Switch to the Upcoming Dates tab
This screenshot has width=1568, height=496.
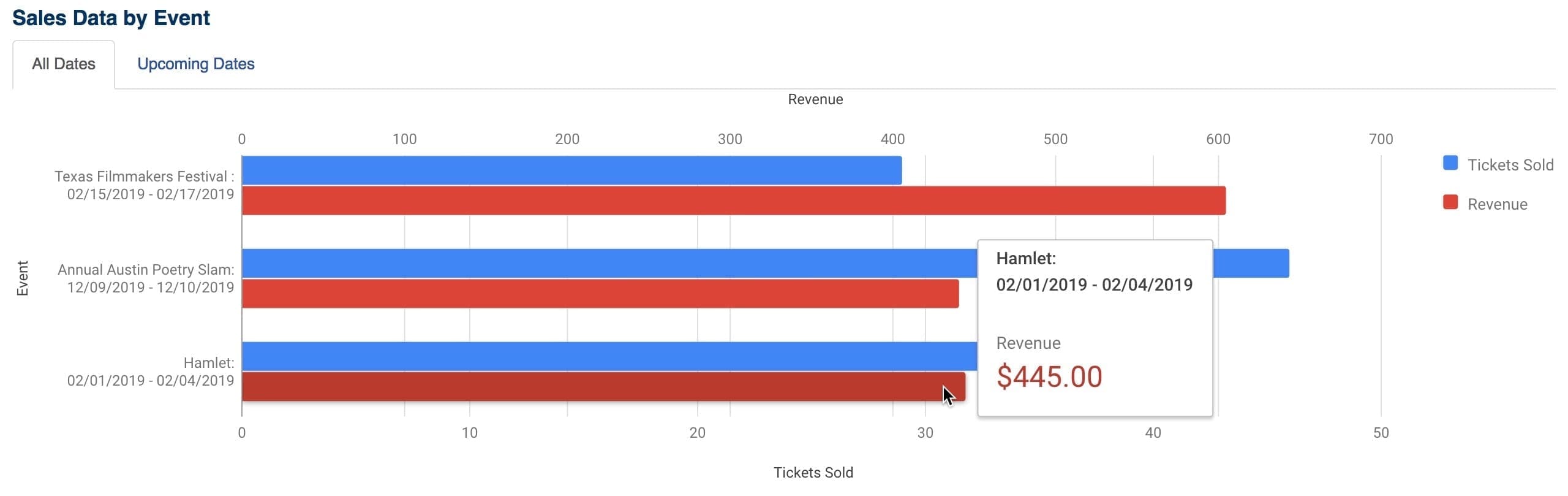[x=195, y=64]
